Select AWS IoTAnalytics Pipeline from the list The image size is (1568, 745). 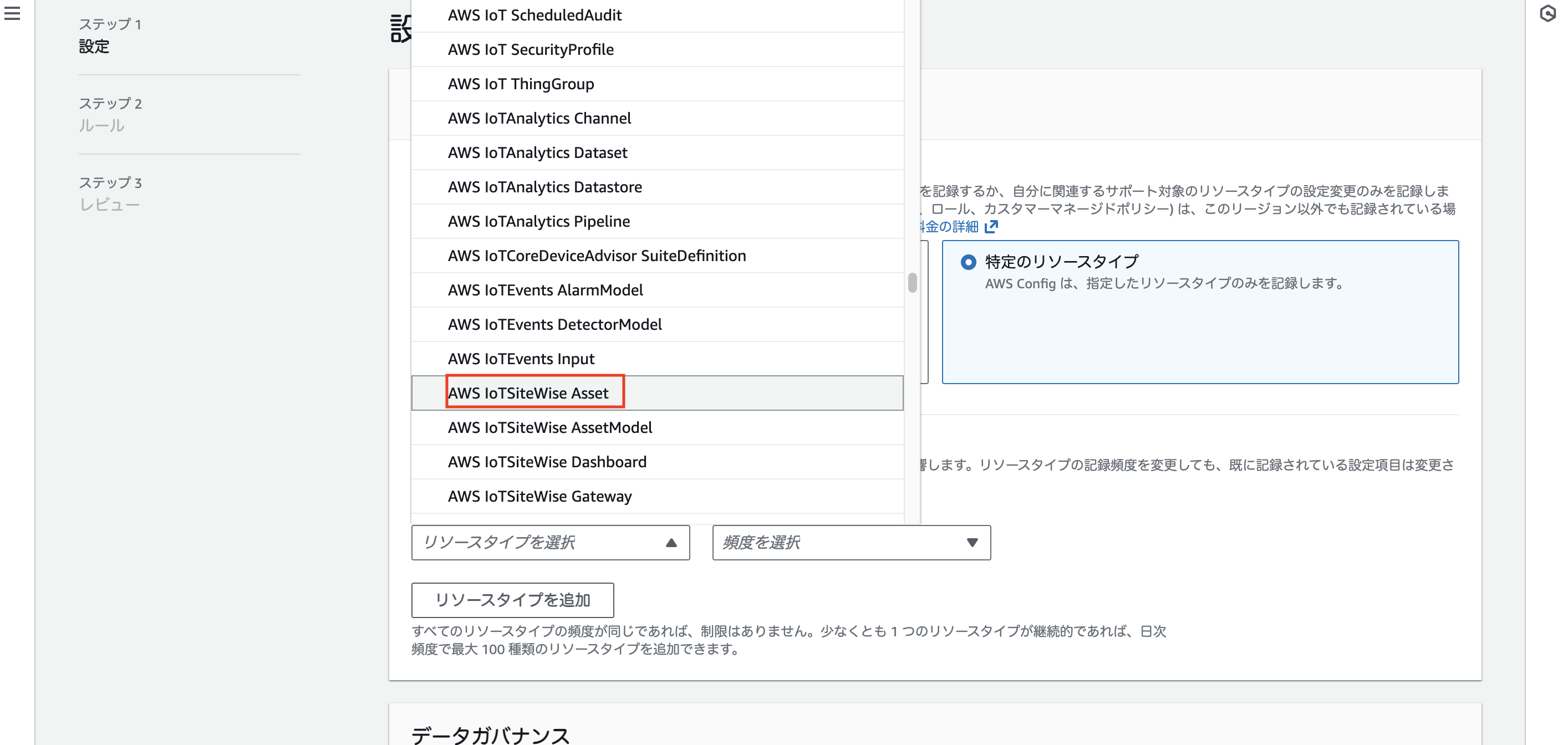click(538, 221)
